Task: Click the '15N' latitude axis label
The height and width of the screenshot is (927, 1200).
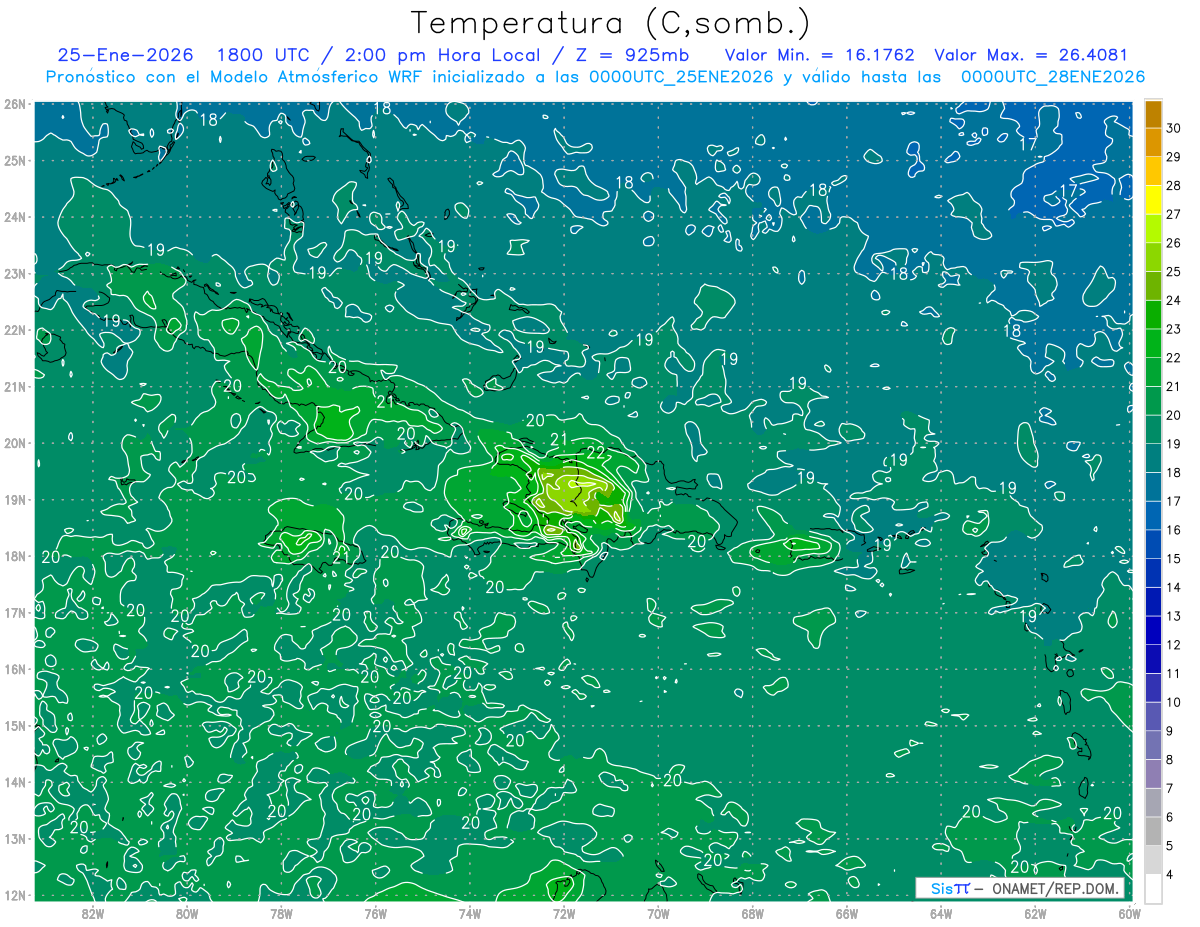Action: [x=14, y=725]
